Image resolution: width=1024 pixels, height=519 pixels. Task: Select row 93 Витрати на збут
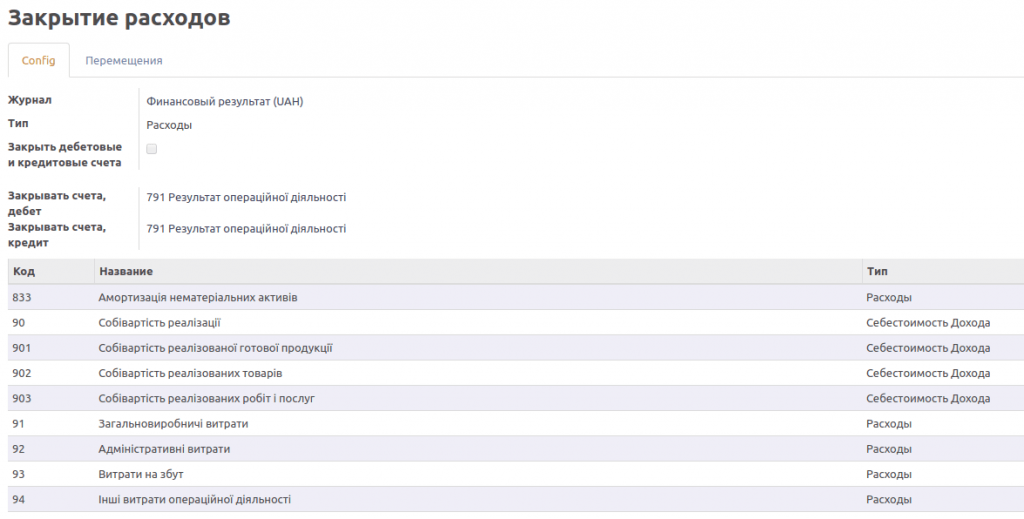tap(516, 474)
